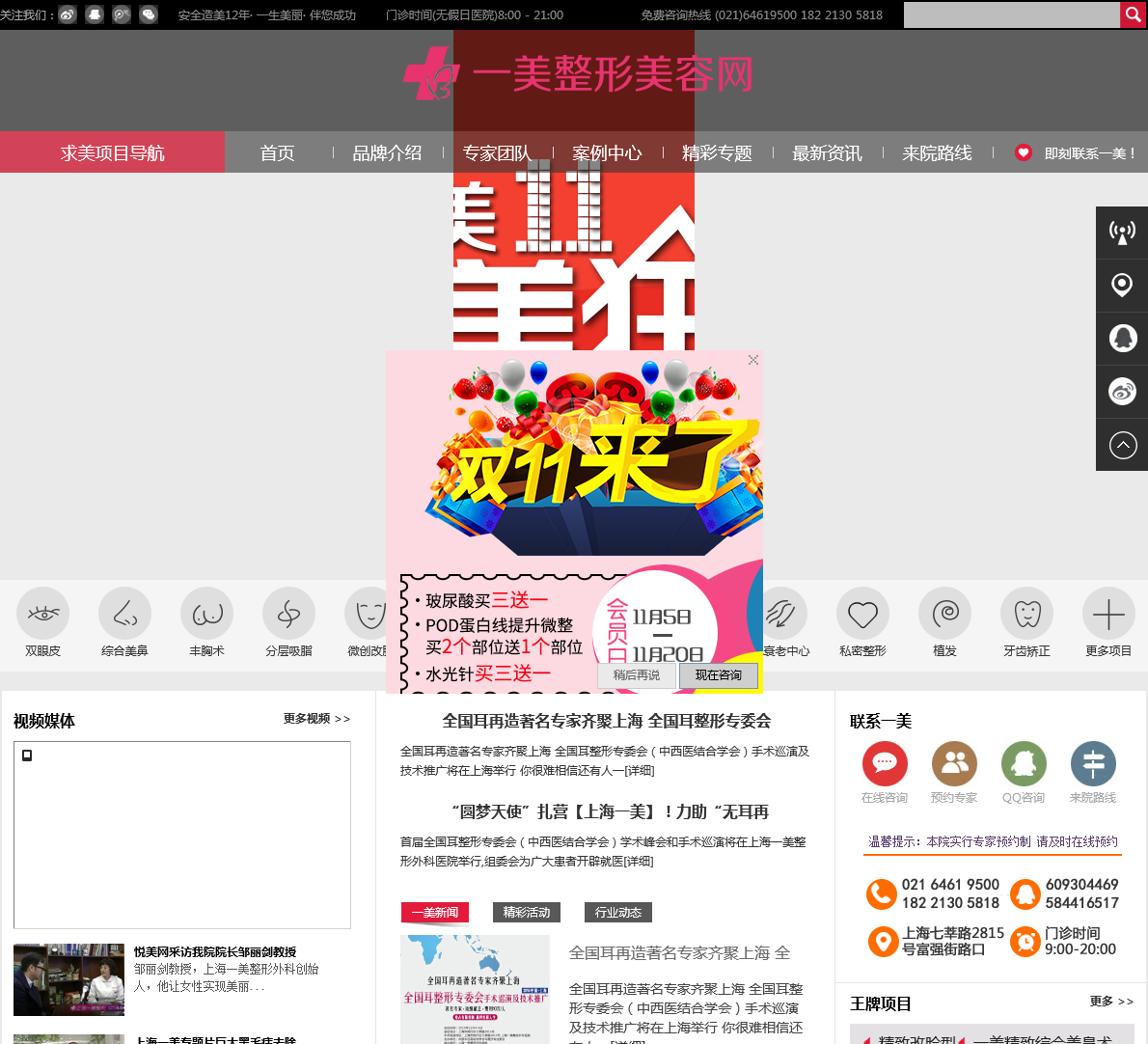Open the WeChat follow icon in top bar
Screen dimensions: 1148x1044
(x=149, y=14)
